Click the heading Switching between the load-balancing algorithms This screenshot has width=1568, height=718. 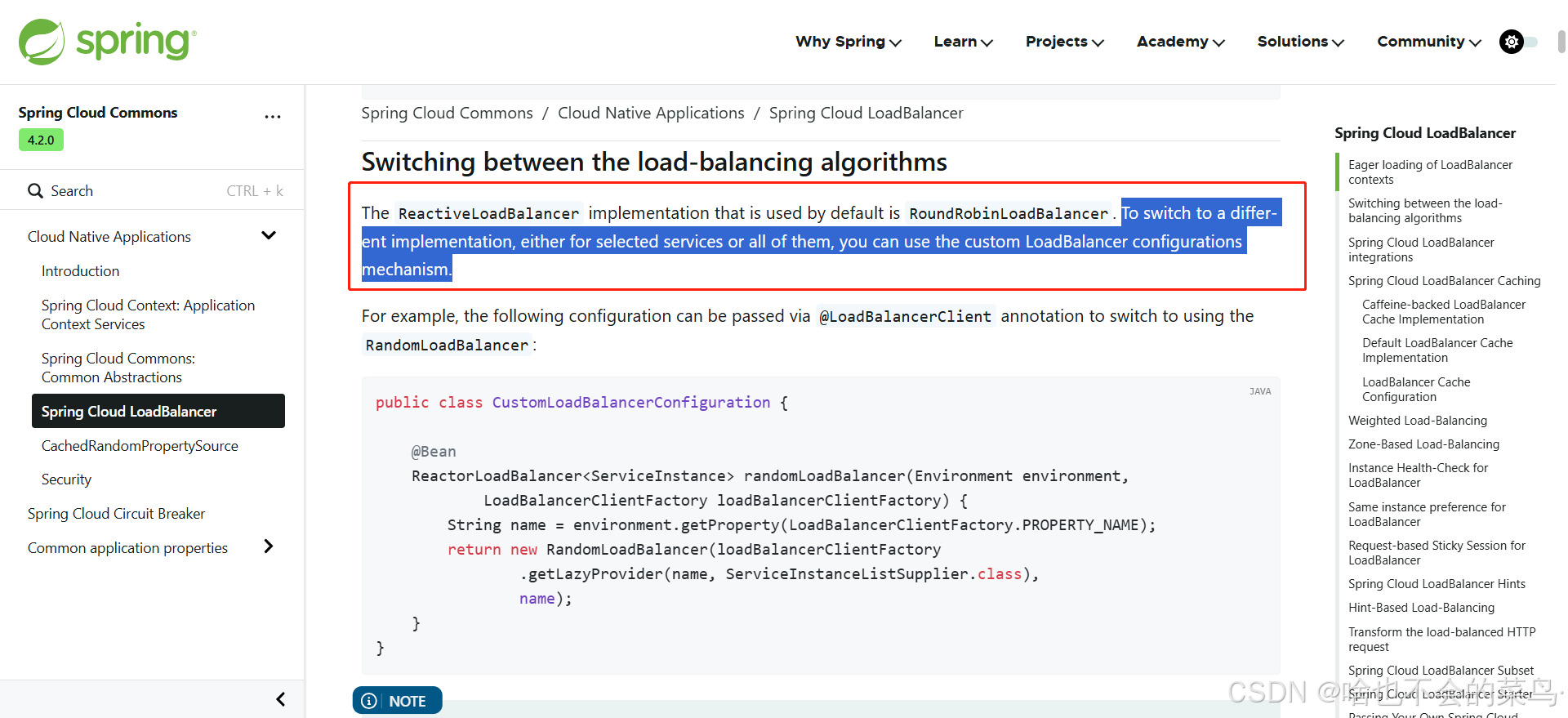(654, 162)
